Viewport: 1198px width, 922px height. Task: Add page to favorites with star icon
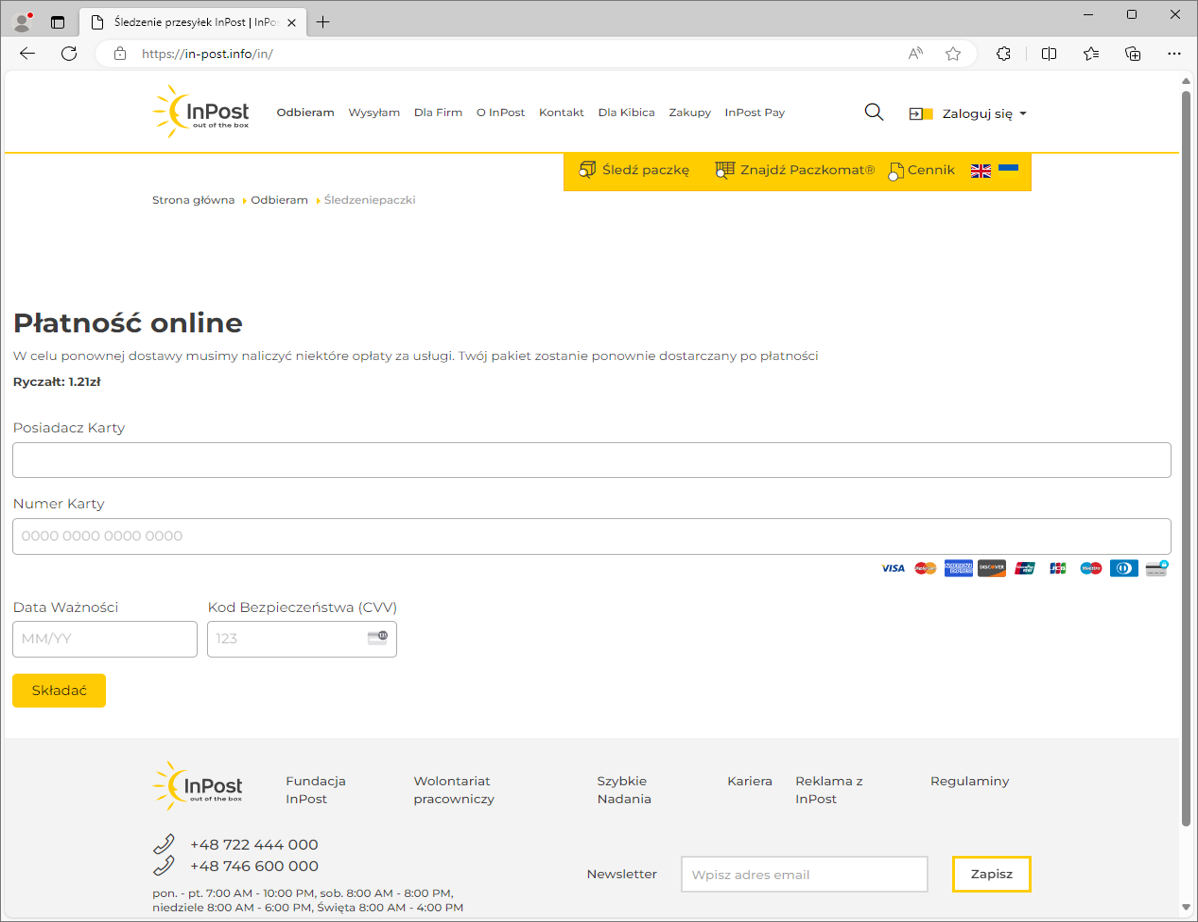[953, 54]
